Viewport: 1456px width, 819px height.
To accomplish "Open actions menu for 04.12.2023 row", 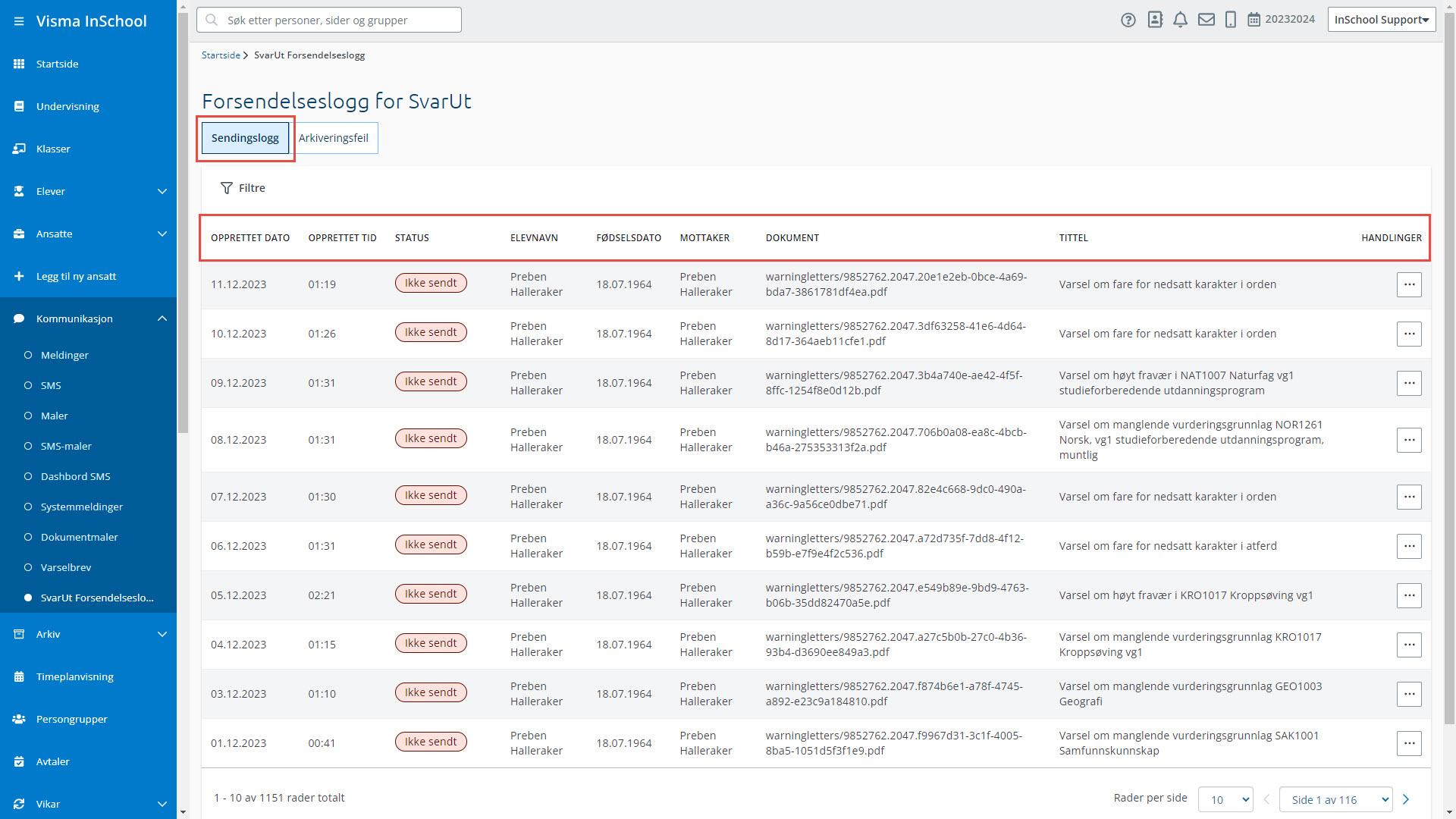I will [x=1409, y=645].
